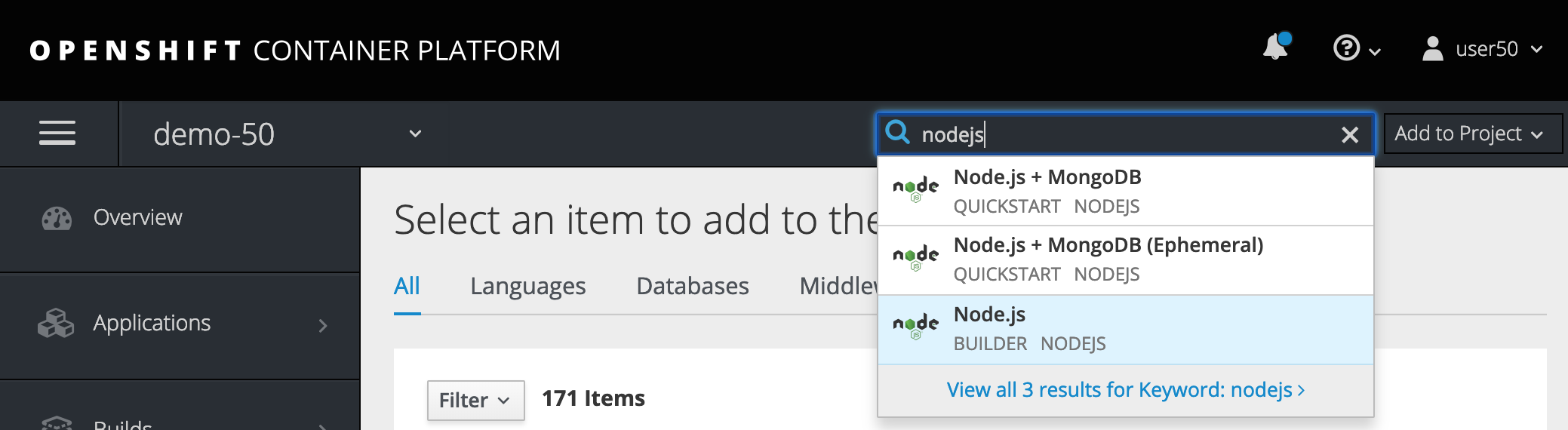Screen dimensions: 1568x430
Task: Click the Overview dashboard icon
Action: click(x=57, y=218)
